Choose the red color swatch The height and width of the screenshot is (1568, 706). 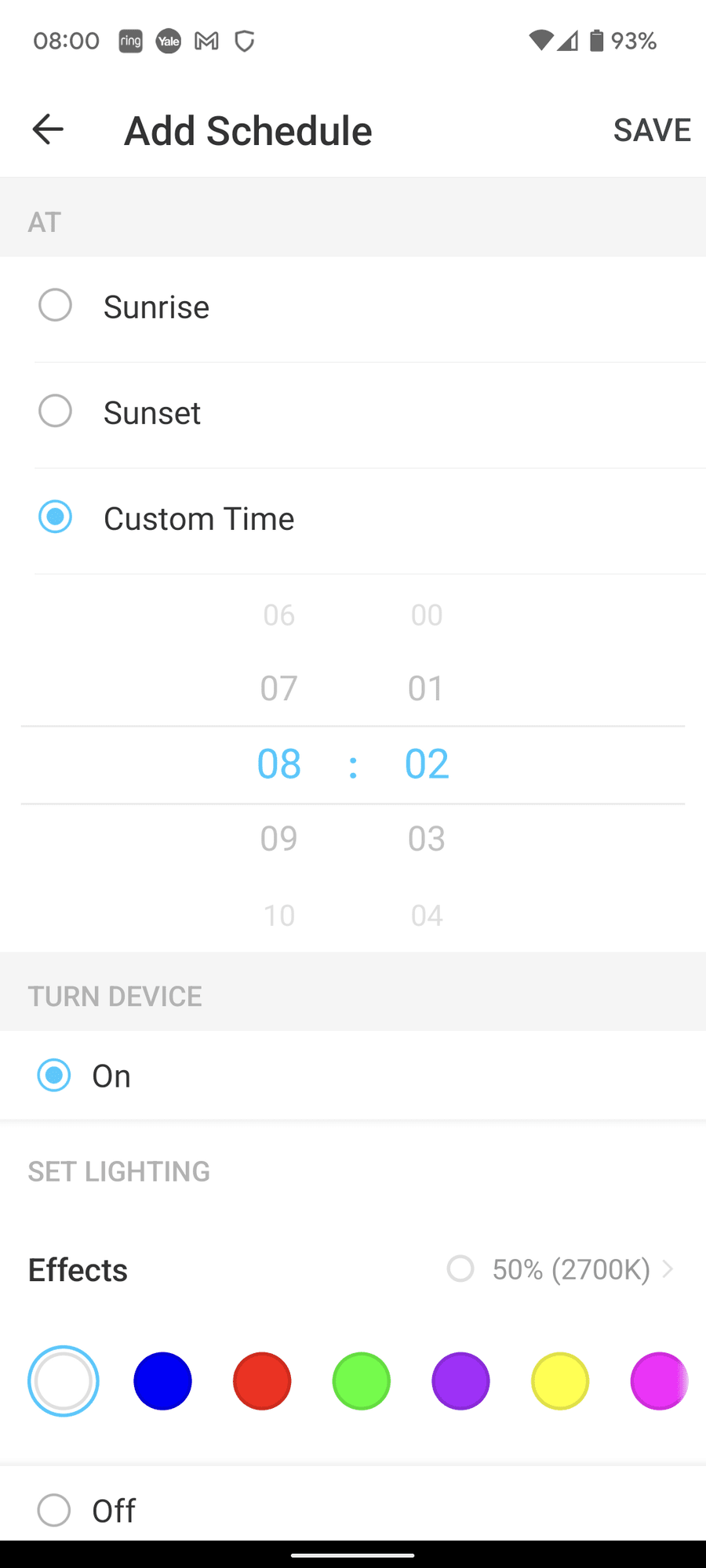tap(262, 1381)
